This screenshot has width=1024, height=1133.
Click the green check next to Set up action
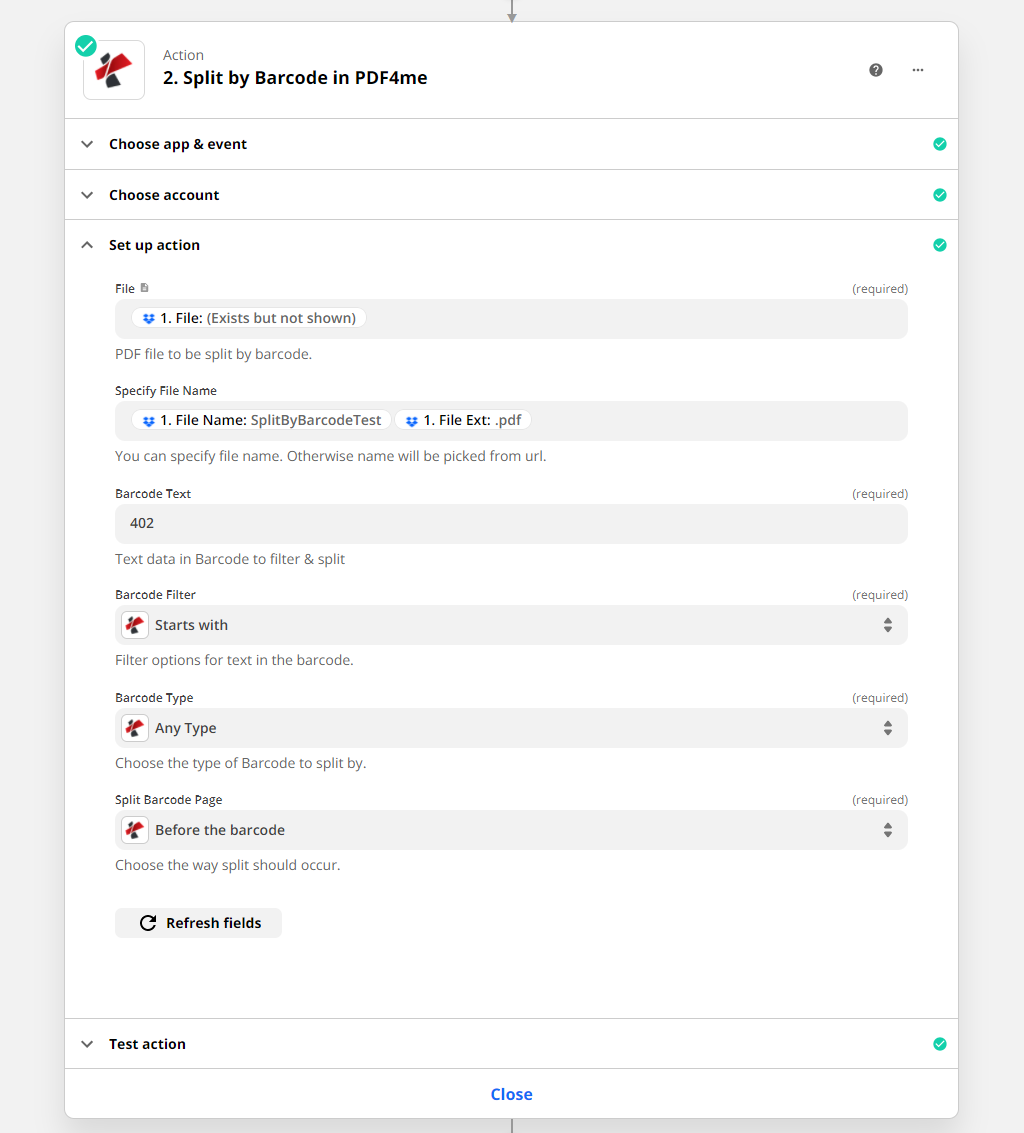pos(939,245)
